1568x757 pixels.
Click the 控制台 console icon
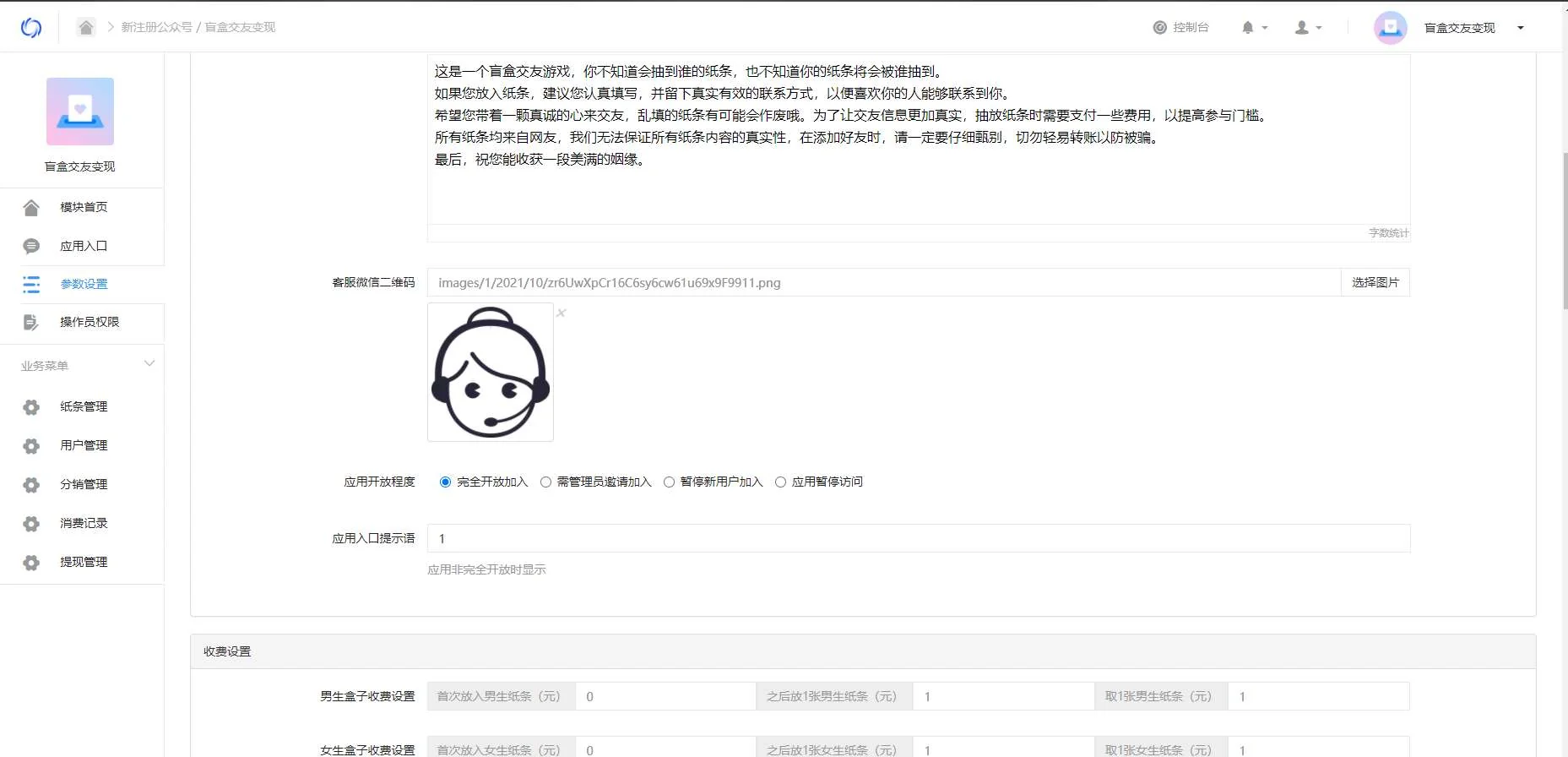[x=1159, y=28]
